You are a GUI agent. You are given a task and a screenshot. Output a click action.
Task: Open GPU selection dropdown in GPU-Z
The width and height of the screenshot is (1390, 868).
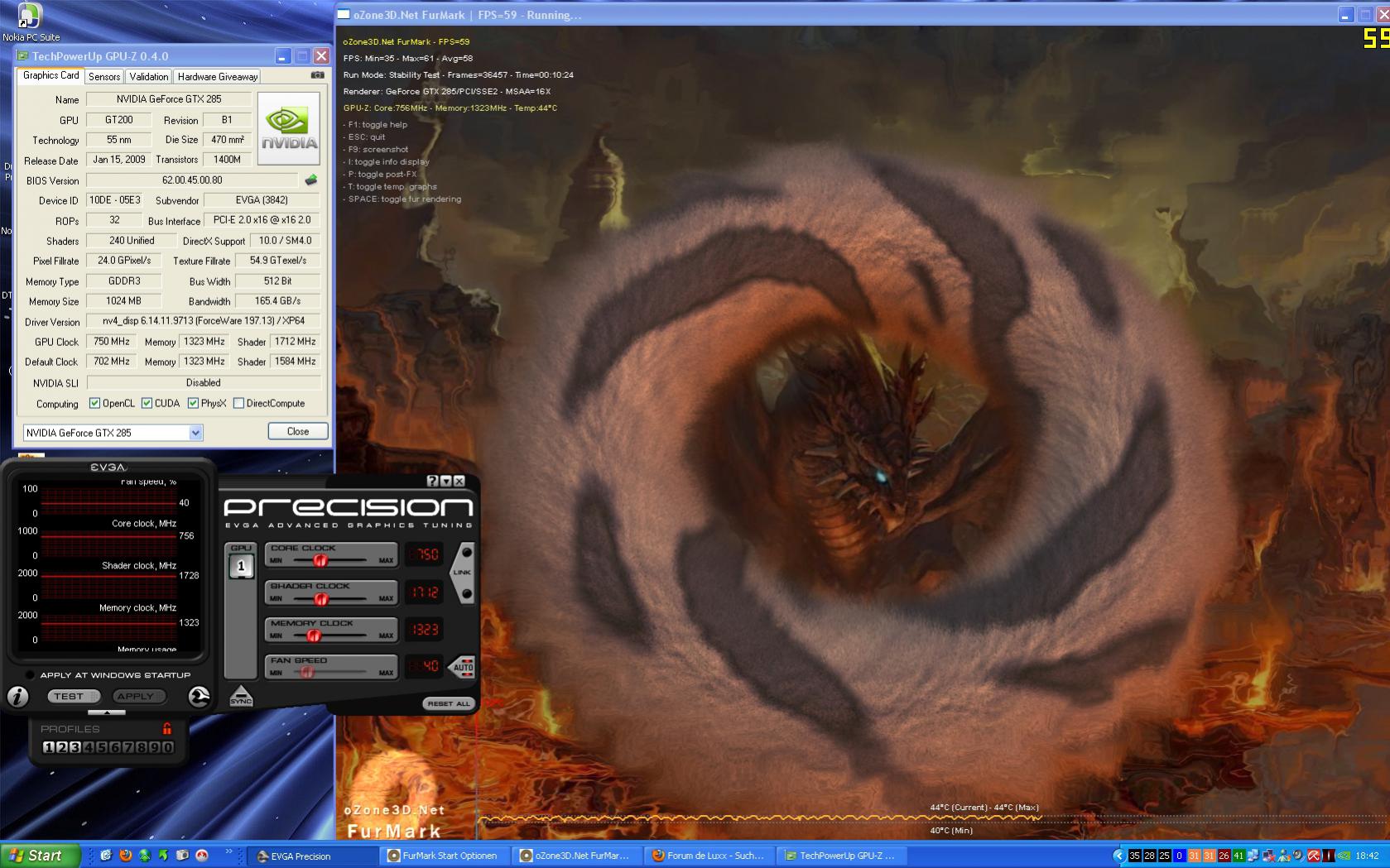(x=196, y=433)
